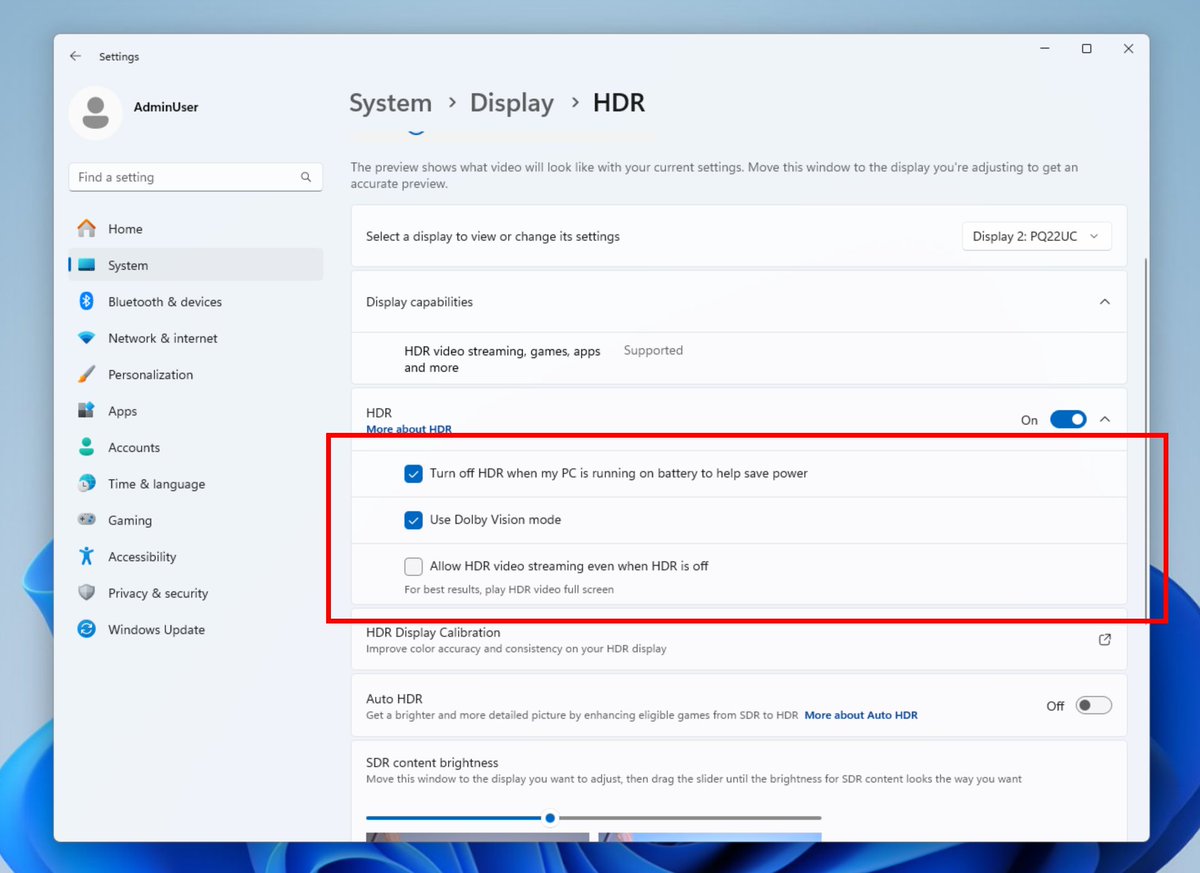Viewport: 1200px width, 873px height.
Task: Uncheck turn off HDR on battery option
Action: pyautogui.click(x=413, y=473)
